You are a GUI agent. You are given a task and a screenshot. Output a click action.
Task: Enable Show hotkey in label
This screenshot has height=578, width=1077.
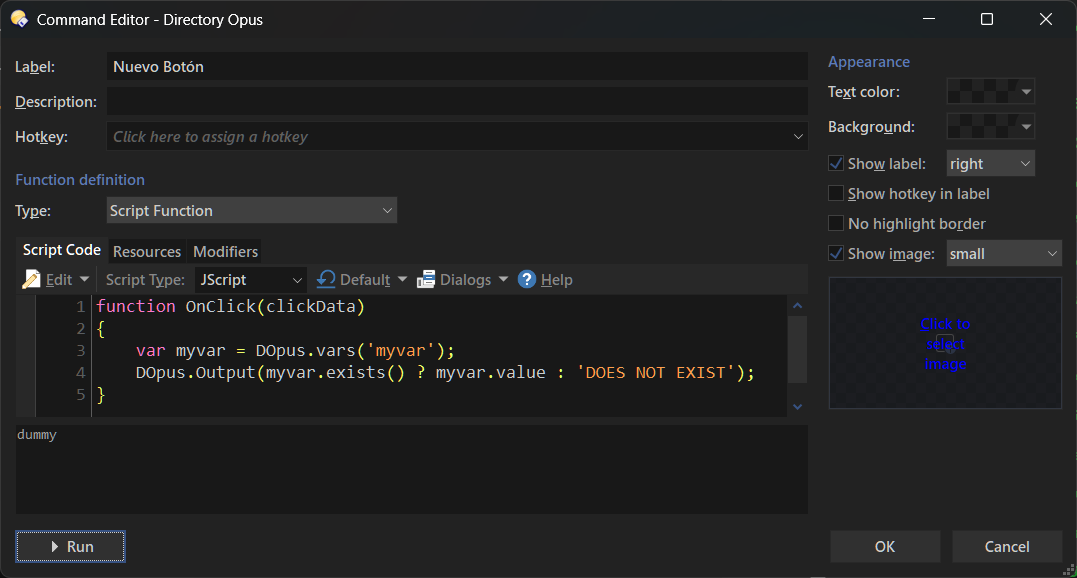coord(836,194)
